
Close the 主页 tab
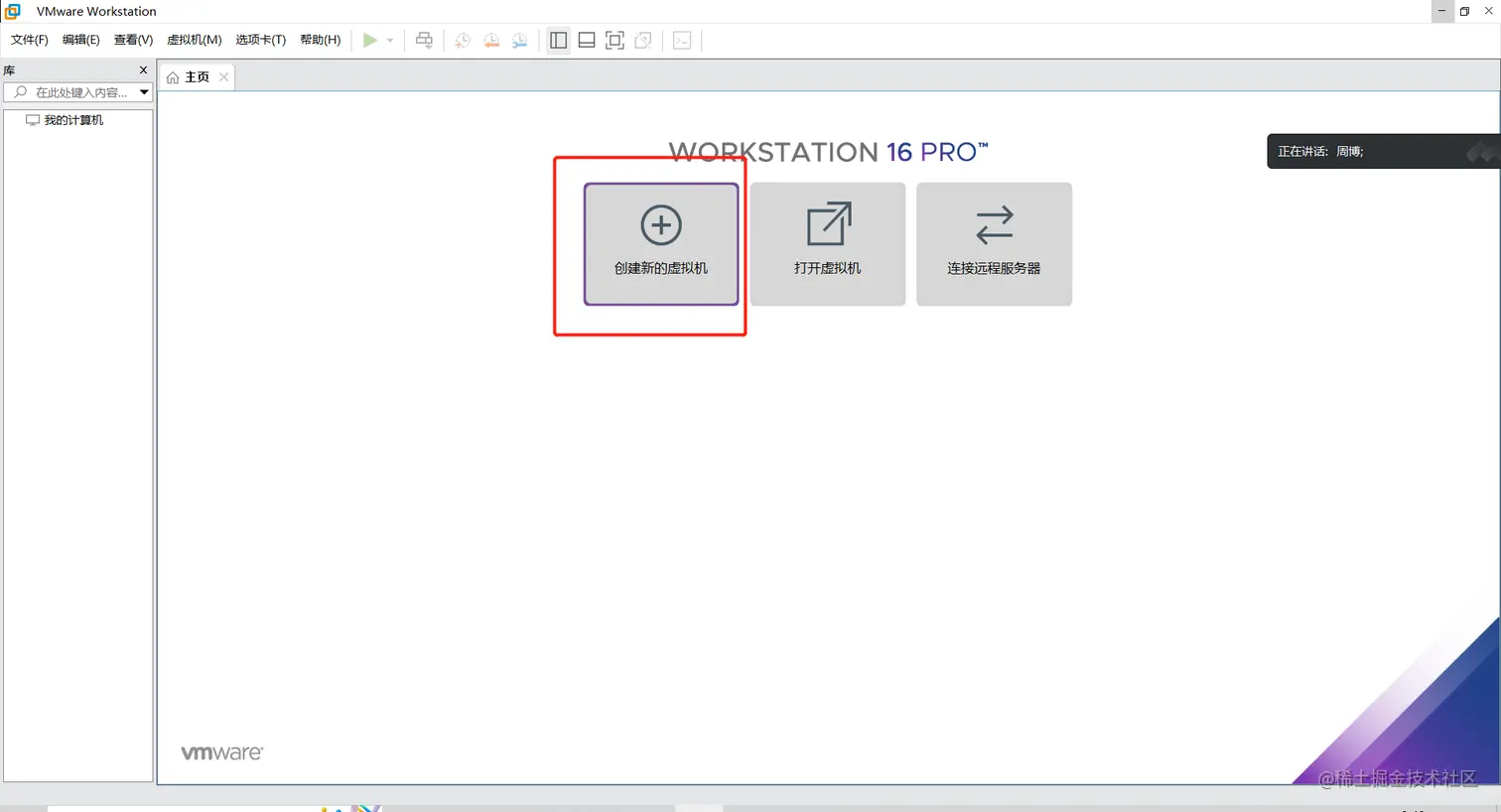pos(224,77)
